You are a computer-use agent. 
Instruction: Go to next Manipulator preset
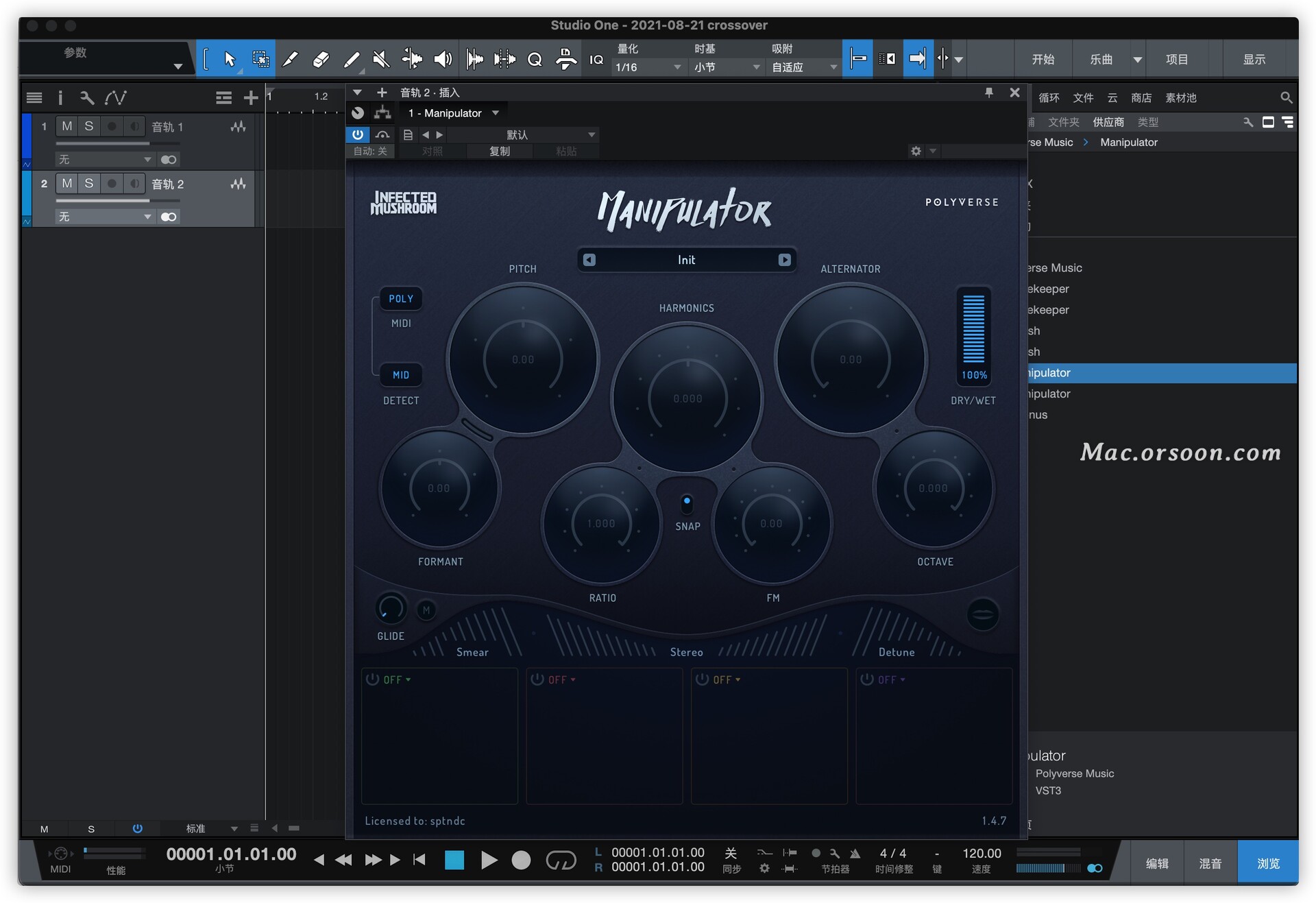pos(785,260)
